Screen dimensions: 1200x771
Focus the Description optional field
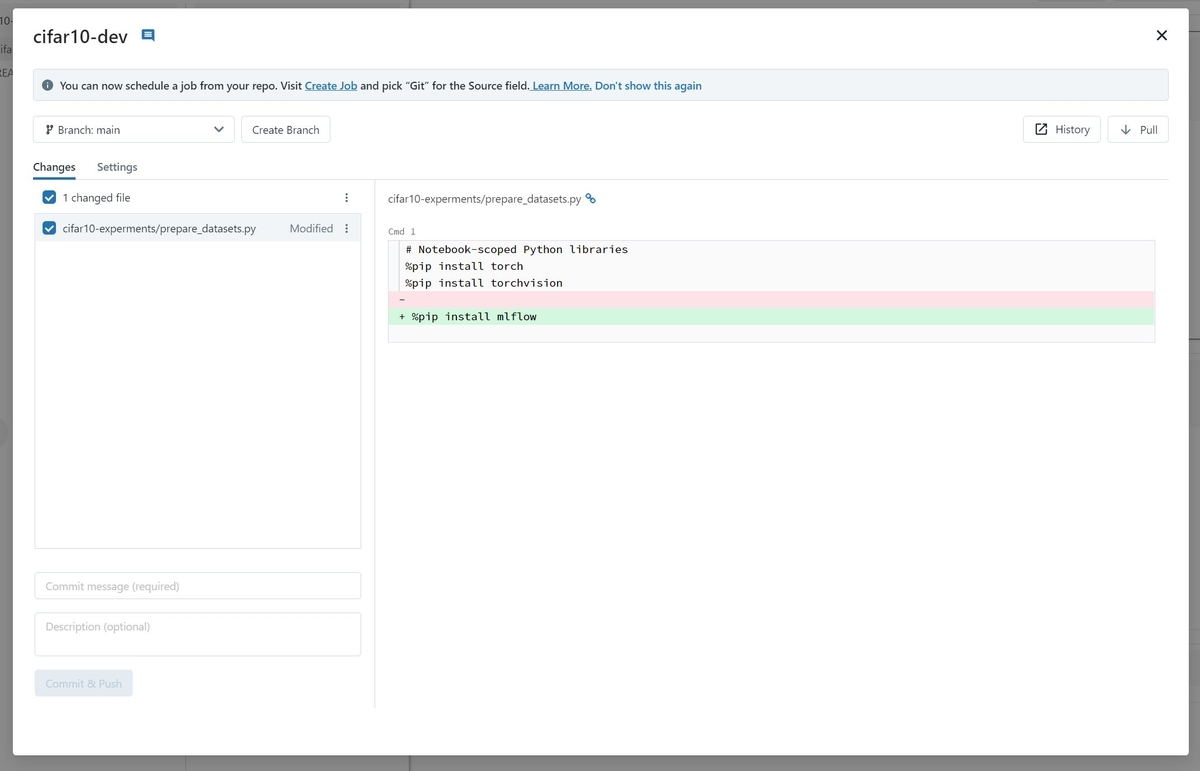198,634
